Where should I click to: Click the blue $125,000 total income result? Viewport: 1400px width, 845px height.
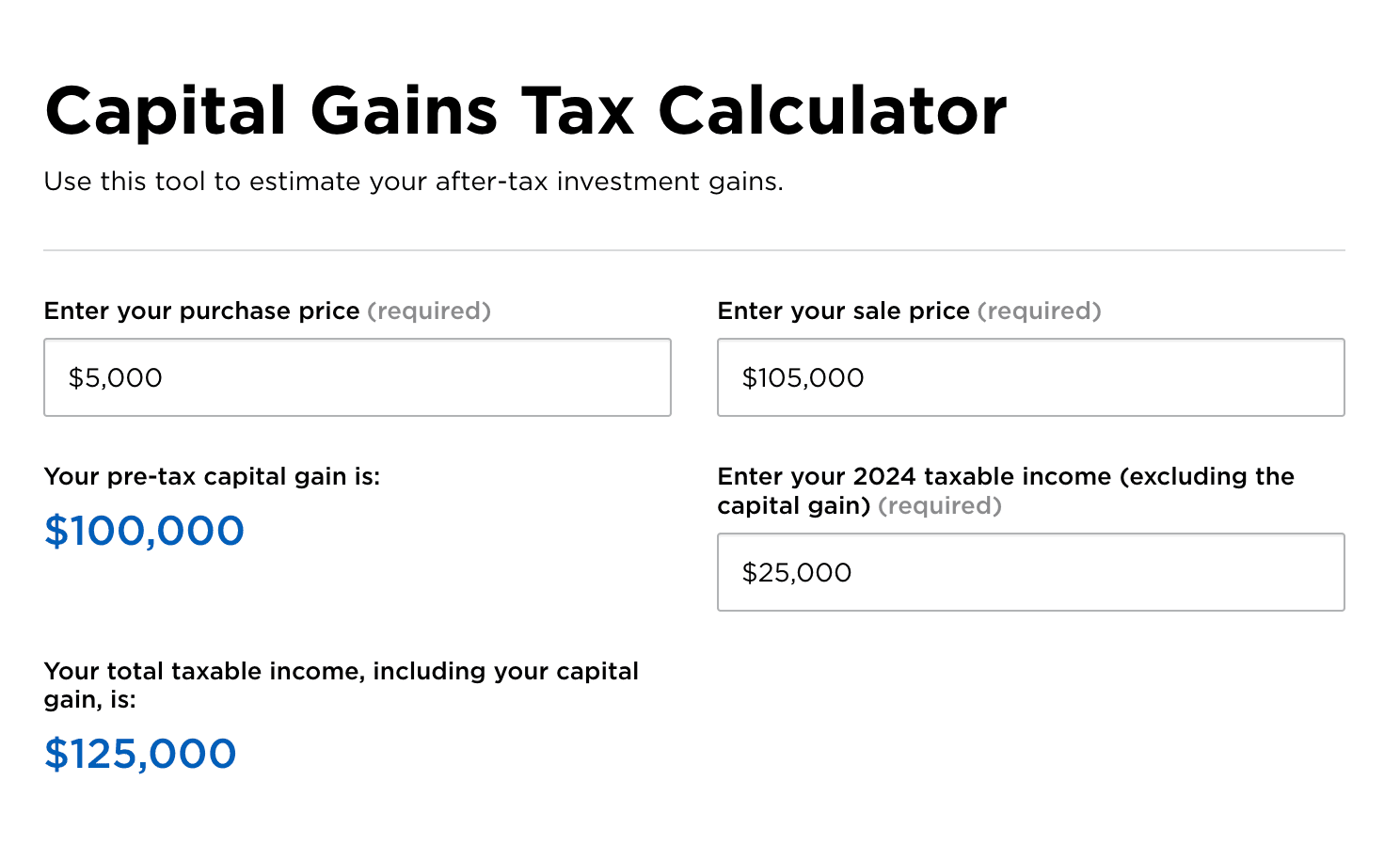click(140, 754)
